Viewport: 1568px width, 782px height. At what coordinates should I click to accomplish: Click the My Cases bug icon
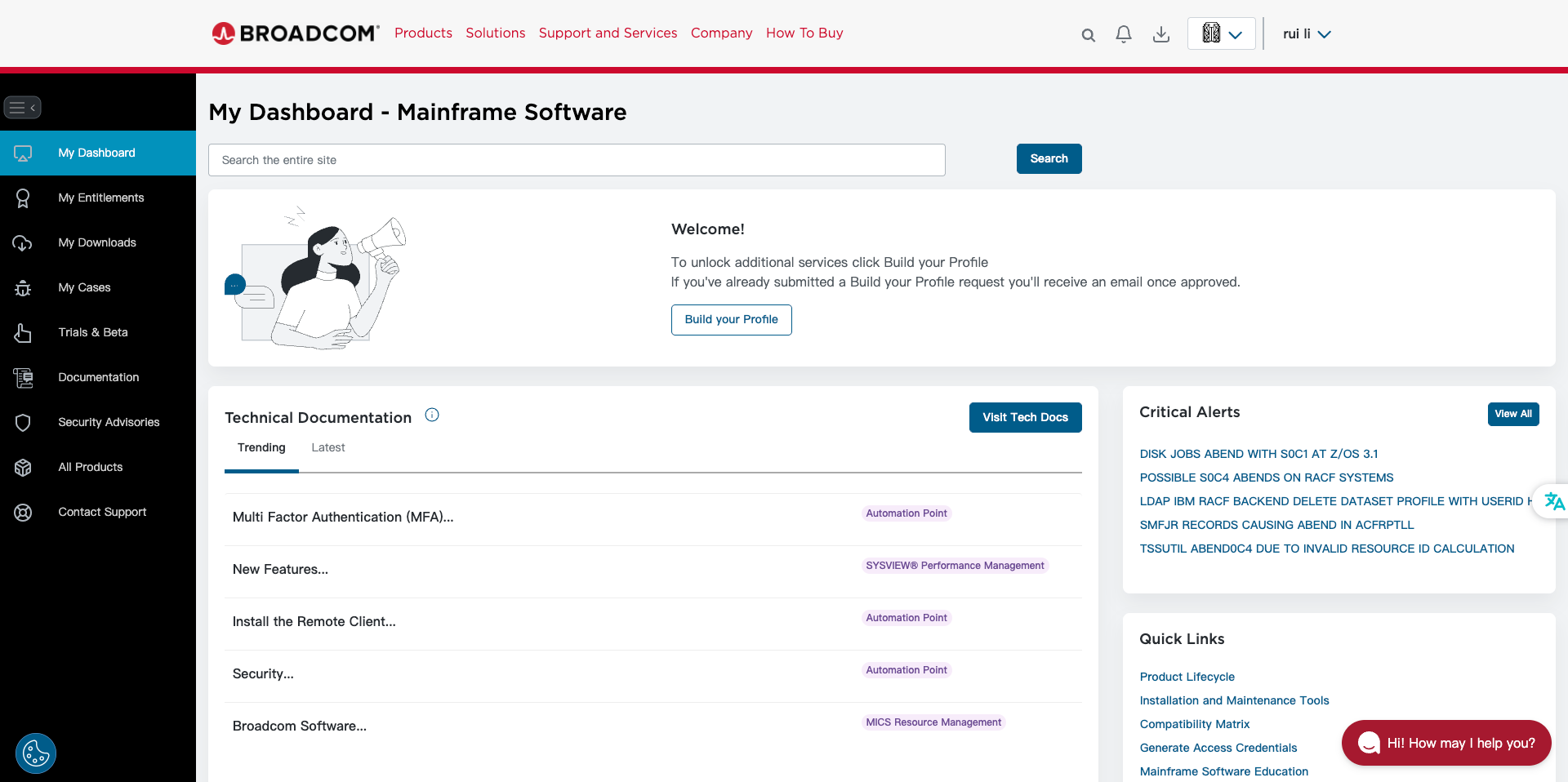tap(23, 288)
